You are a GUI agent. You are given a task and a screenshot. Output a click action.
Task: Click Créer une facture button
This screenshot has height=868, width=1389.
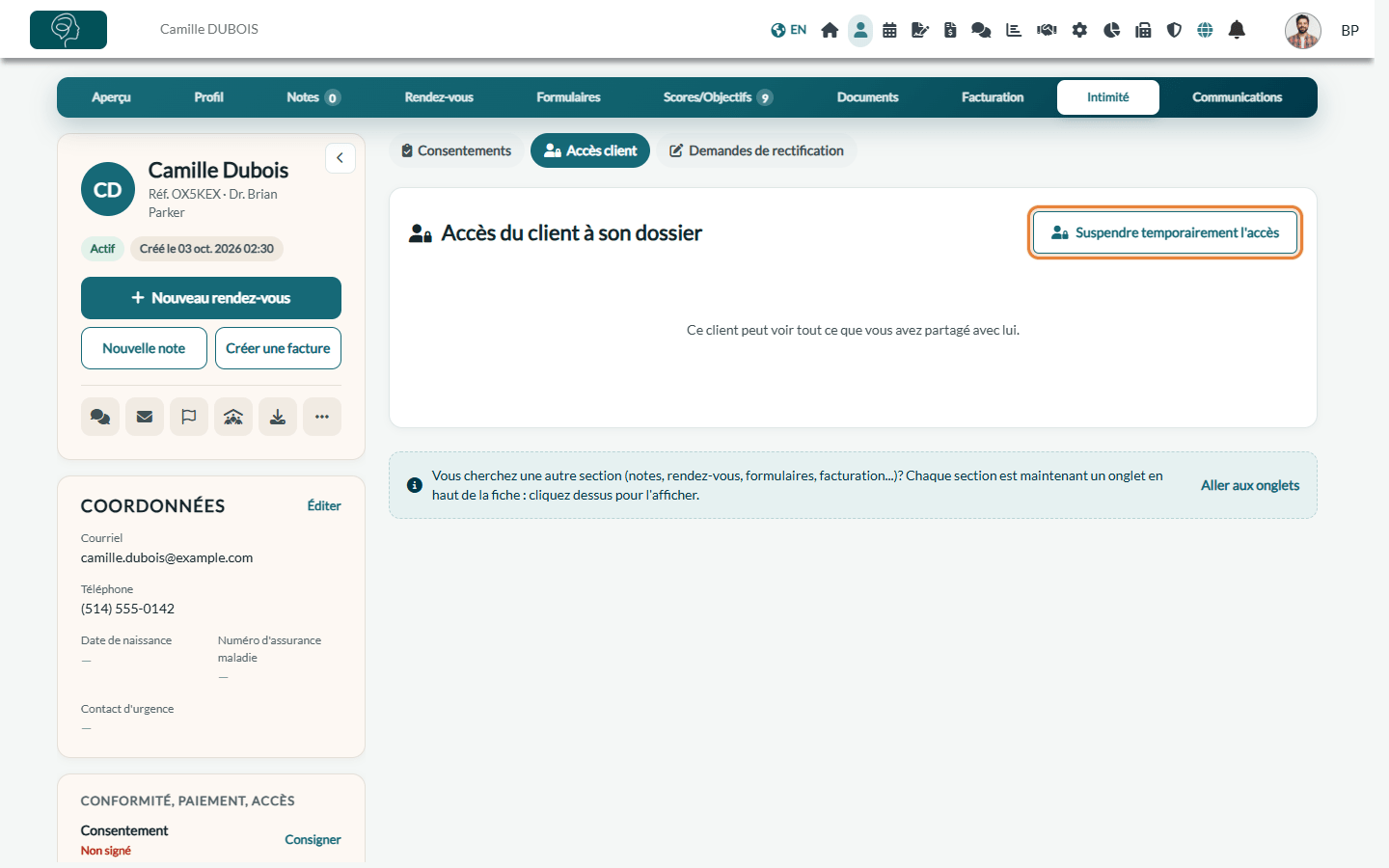click(278, 348)
